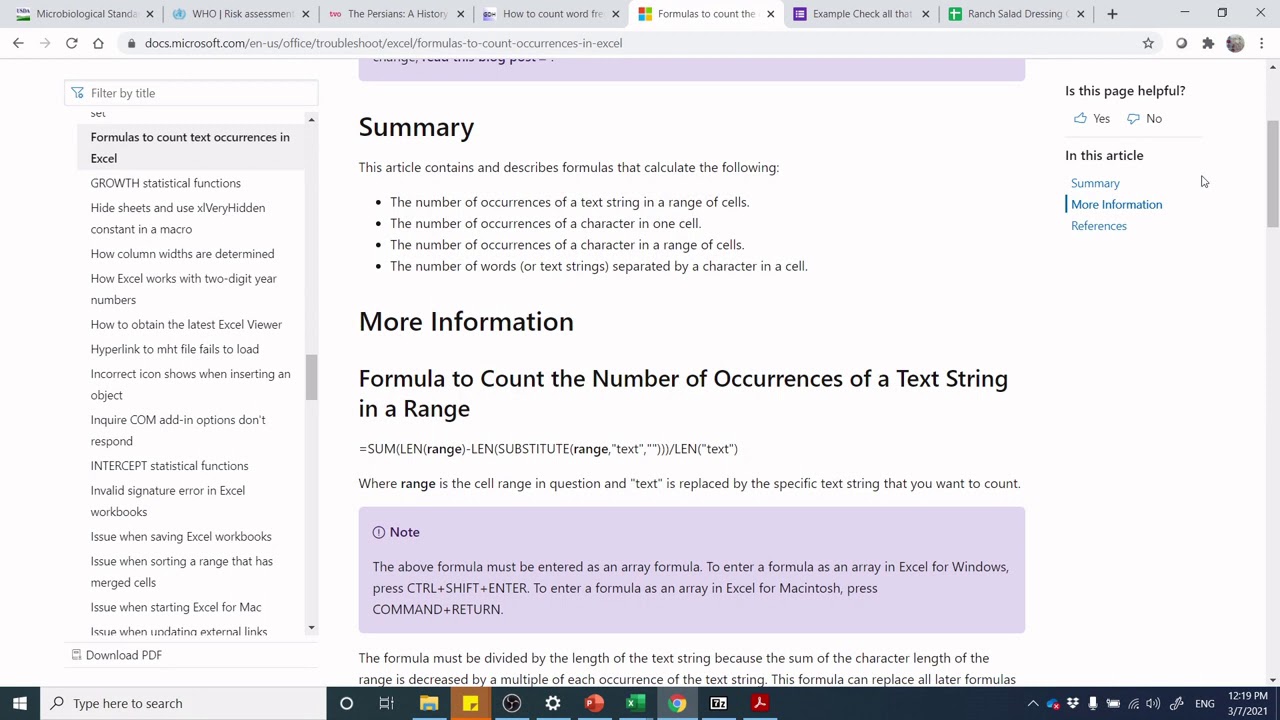Open the Dropbox tray icon
The image size is (1280, 720).
1073,703
